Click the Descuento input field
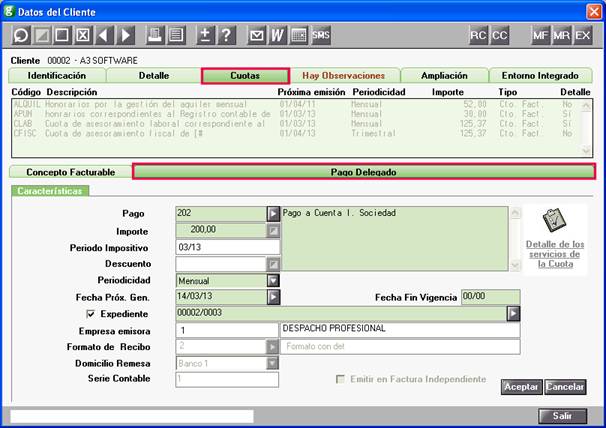Screen dimensions: 606x428 (221, 264)
